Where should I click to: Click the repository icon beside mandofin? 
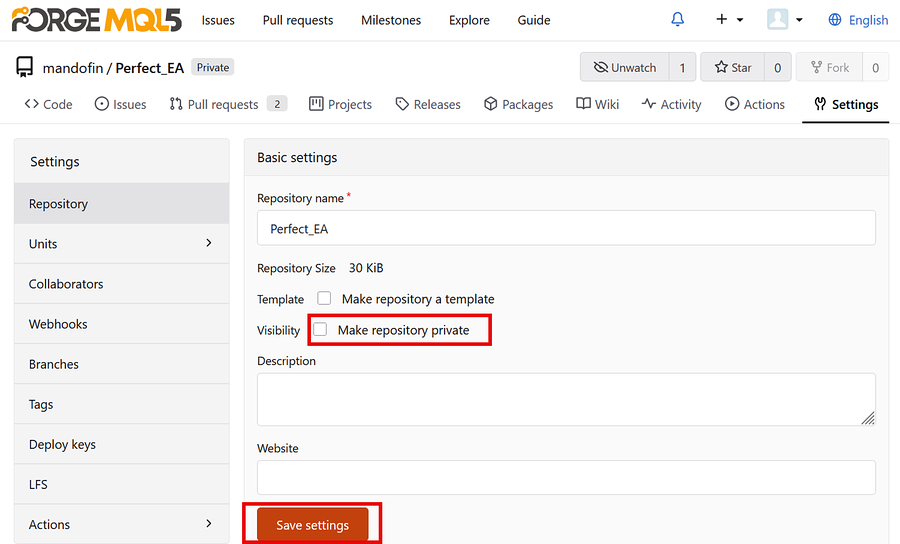tap(24, 67)
